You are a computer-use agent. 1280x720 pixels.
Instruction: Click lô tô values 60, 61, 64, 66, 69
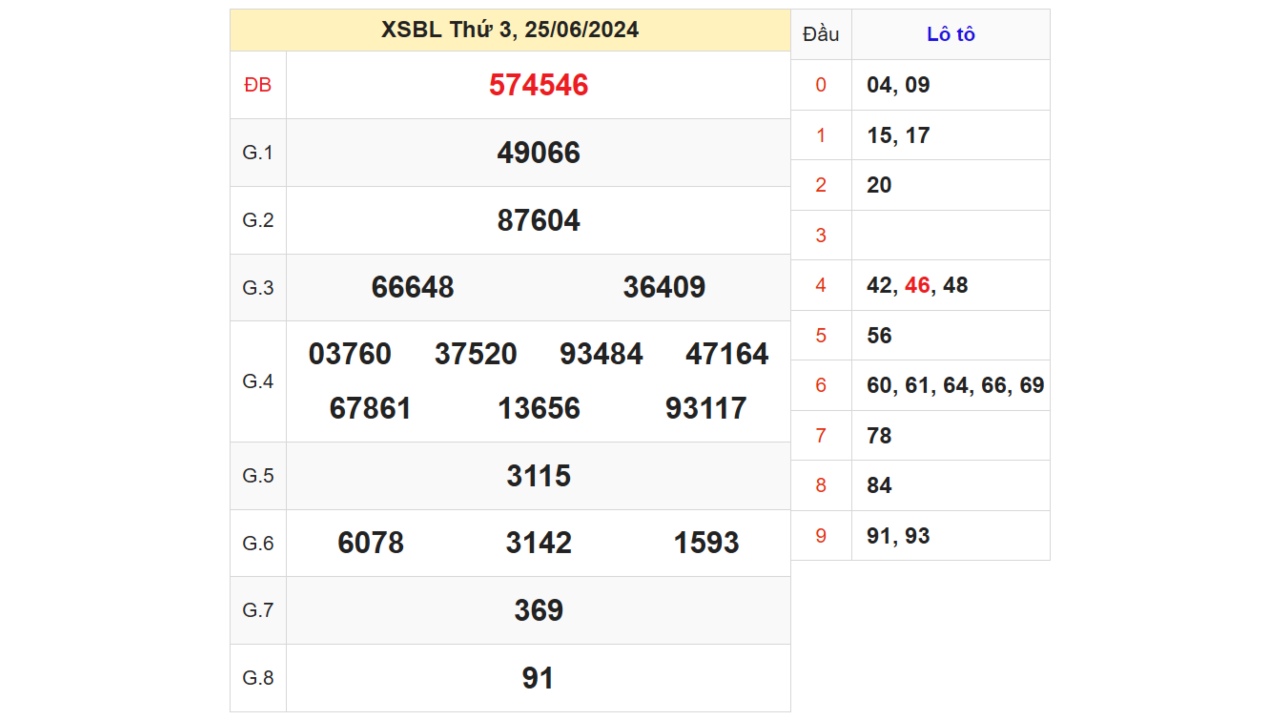[x=955, y=385]
